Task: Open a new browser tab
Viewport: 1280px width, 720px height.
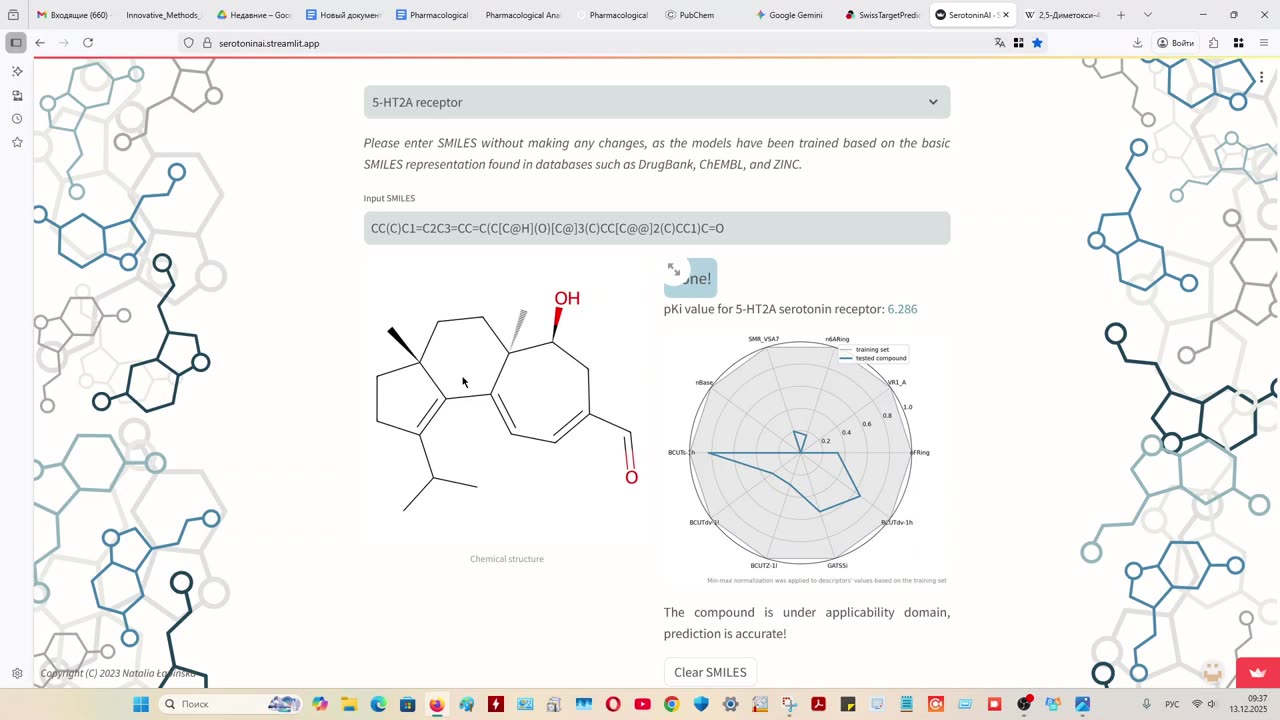Action: [x=1121, y=15]
